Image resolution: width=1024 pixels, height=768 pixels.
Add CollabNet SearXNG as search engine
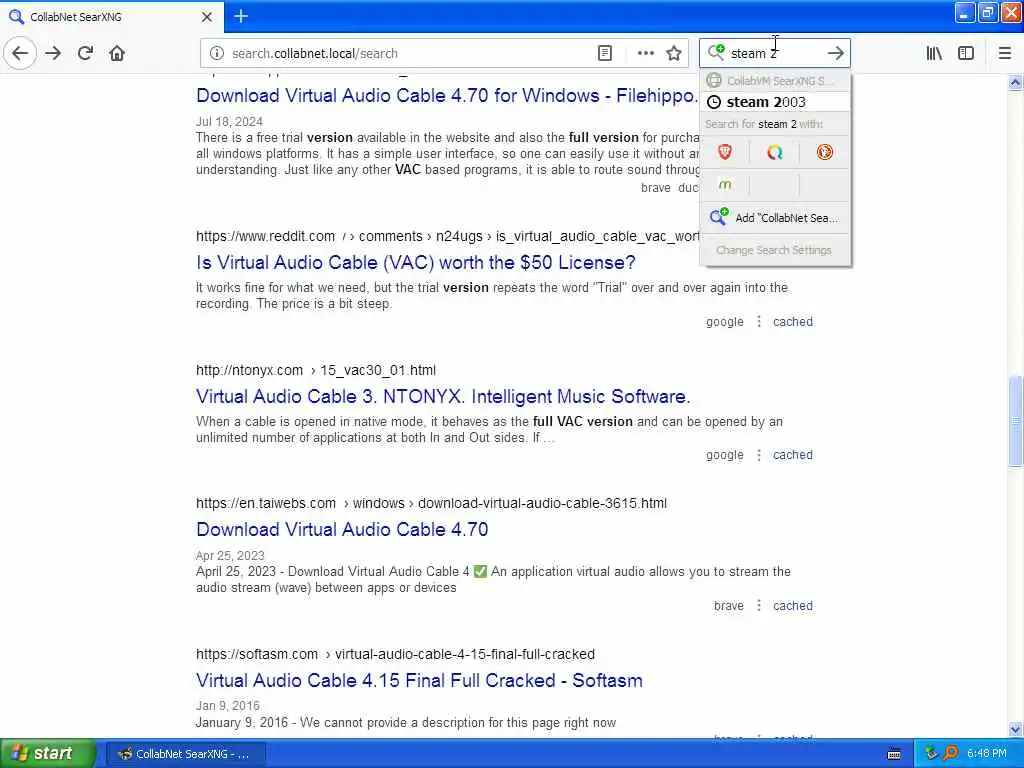point(775,217)
